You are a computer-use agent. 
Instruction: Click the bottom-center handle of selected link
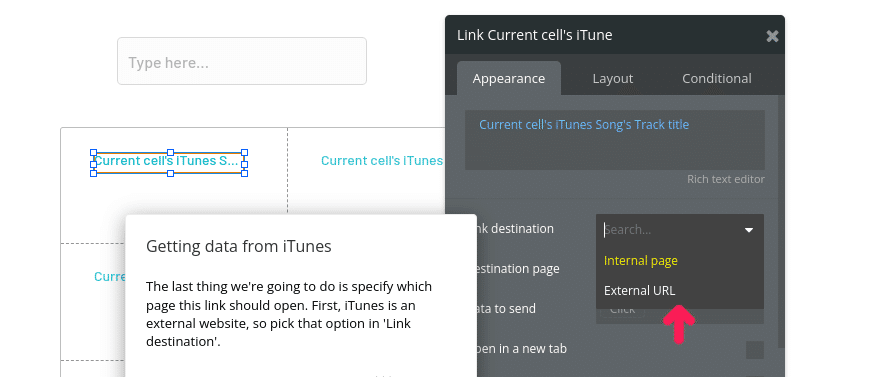point(170,173)
